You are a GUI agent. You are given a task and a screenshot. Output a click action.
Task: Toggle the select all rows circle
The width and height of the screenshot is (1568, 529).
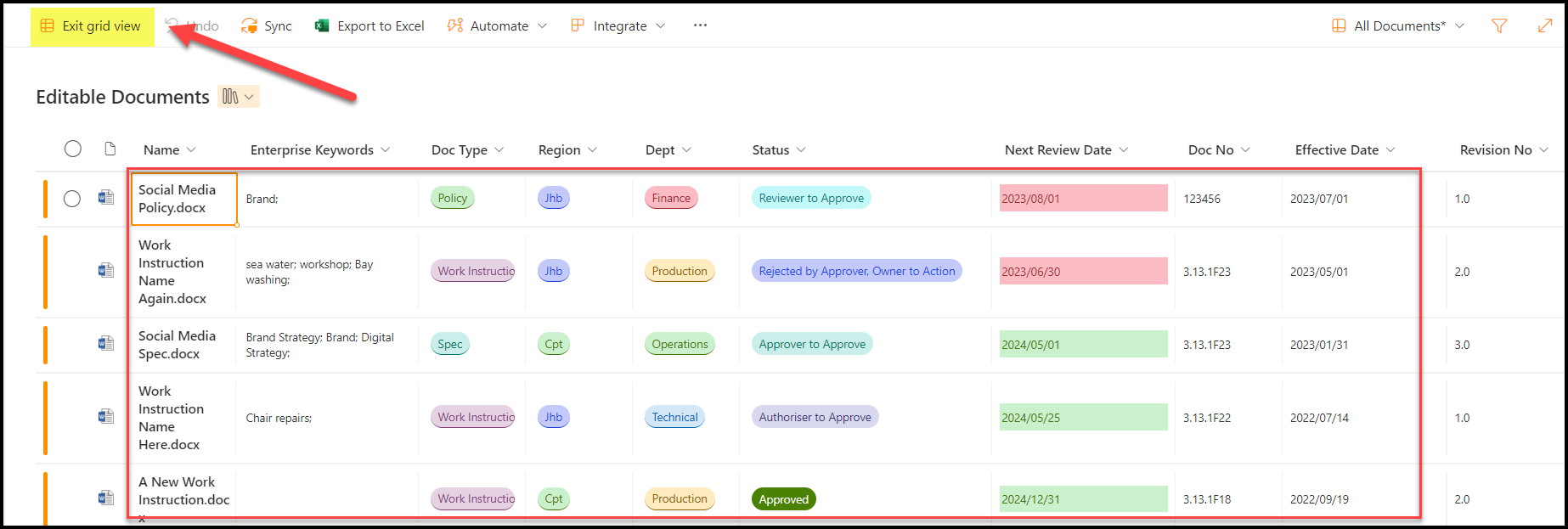pos(73,149)
